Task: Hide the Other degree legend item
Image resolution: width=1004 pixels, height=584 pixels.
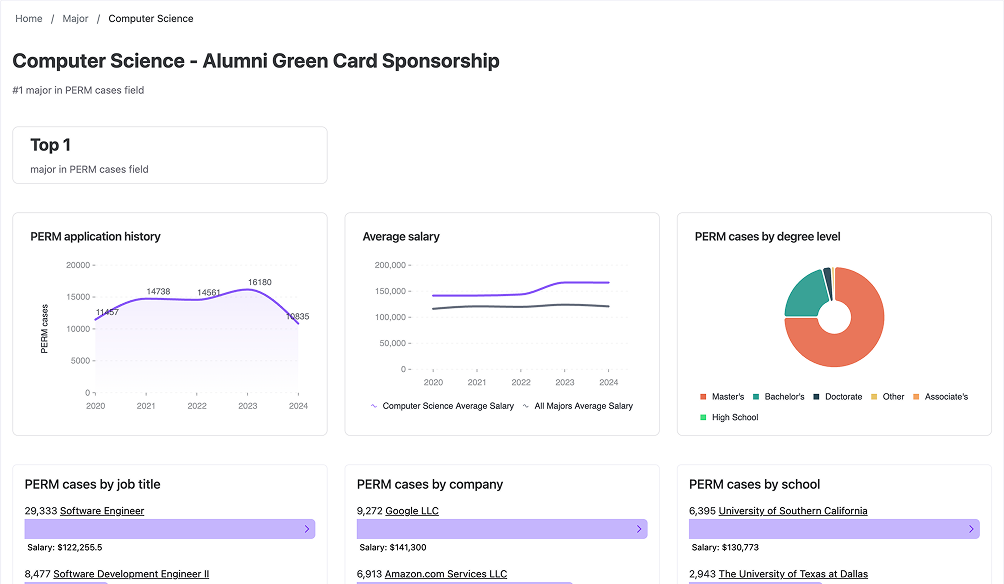Action: (887, 397)
